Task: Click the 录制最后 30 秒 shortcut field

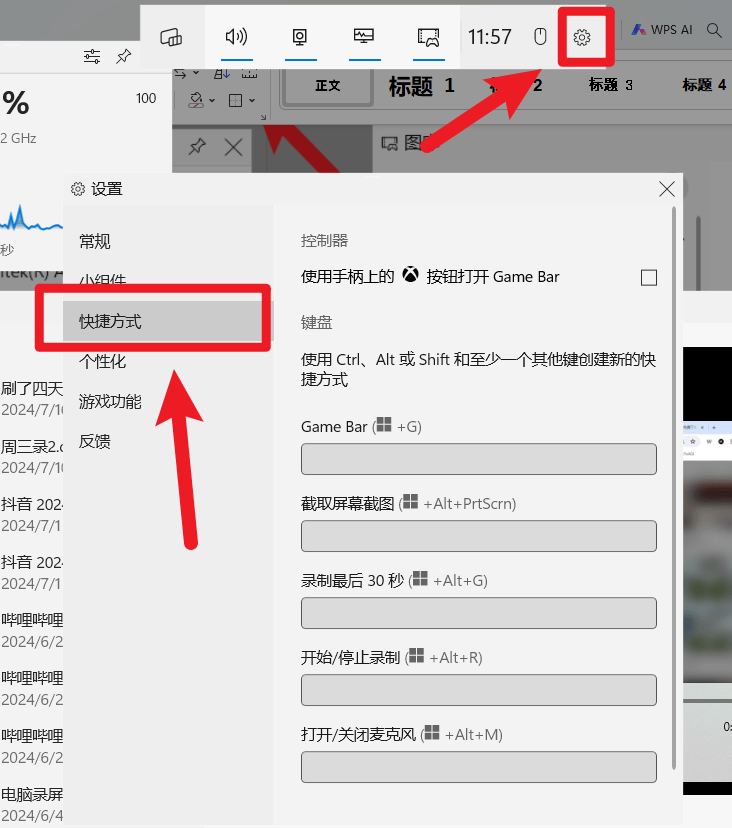Action: (478, 613)
